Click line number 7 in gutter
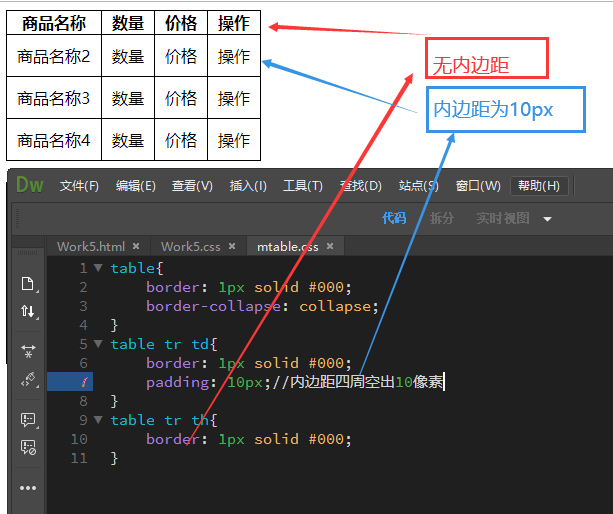The image size is (613, 514). pos(84,382)
